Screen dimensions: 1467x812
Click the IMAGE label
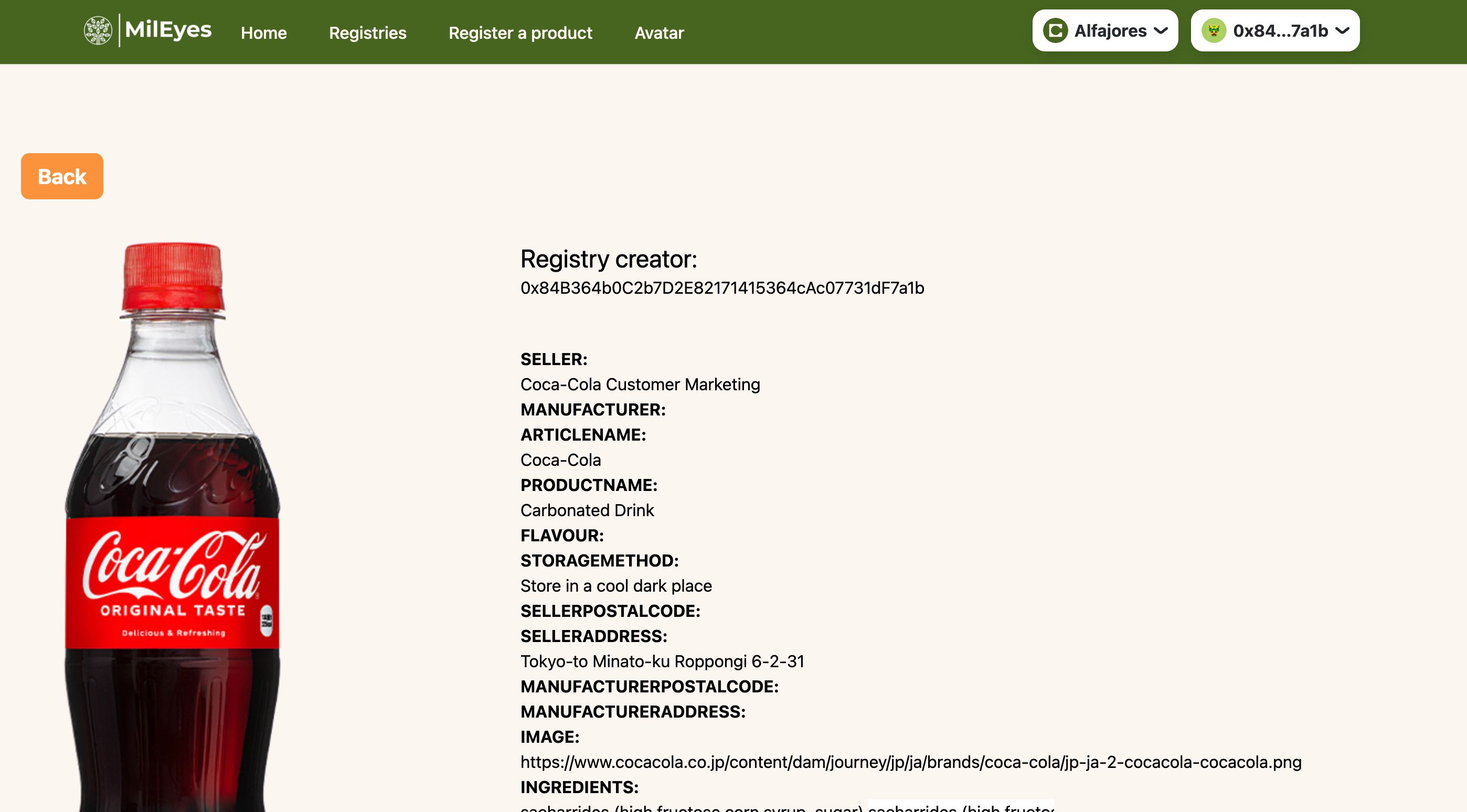tap(549, 737)
